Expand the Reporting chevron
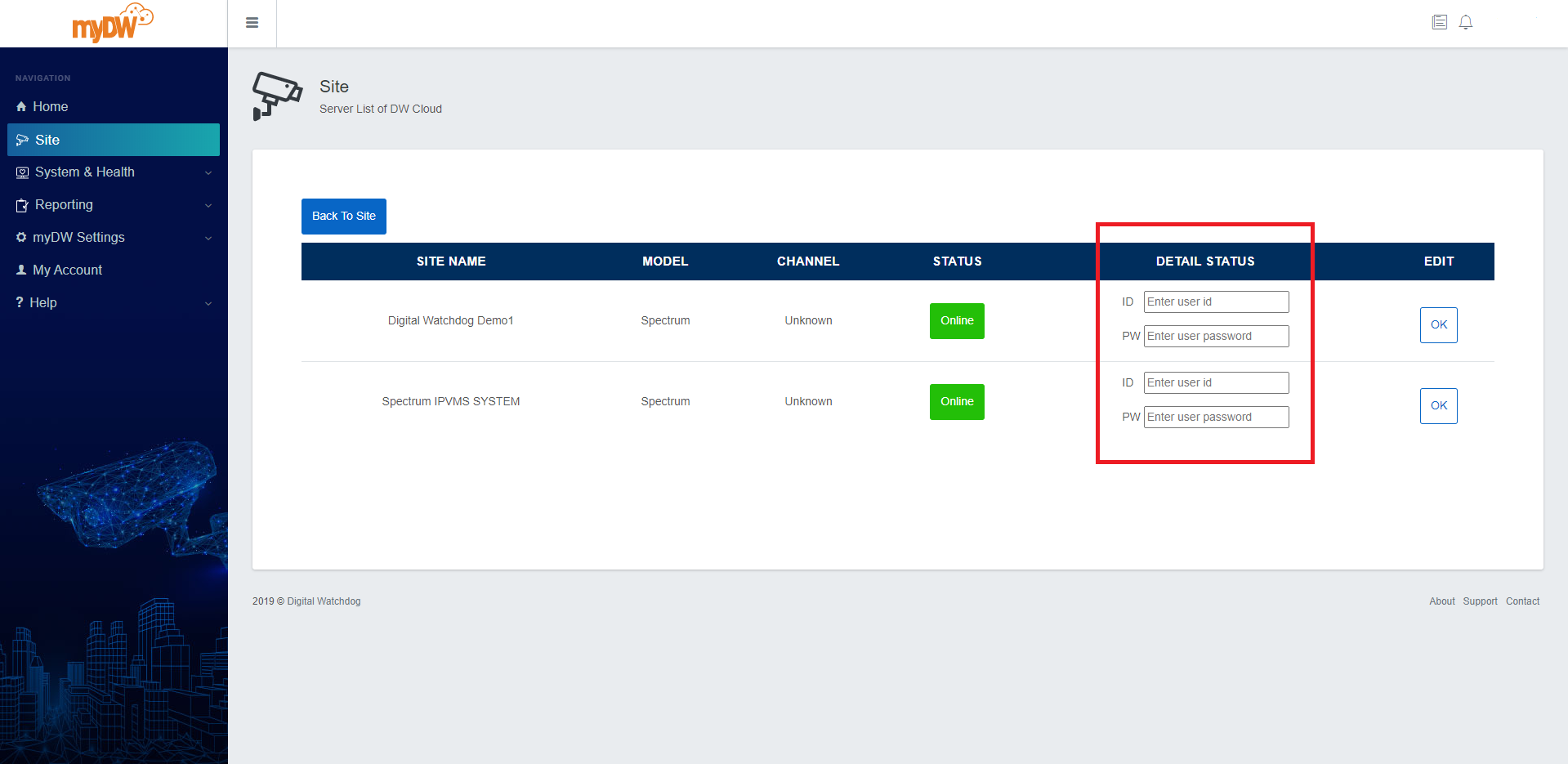Viewport: 1568px width, 764px height. tap(208, 206)
